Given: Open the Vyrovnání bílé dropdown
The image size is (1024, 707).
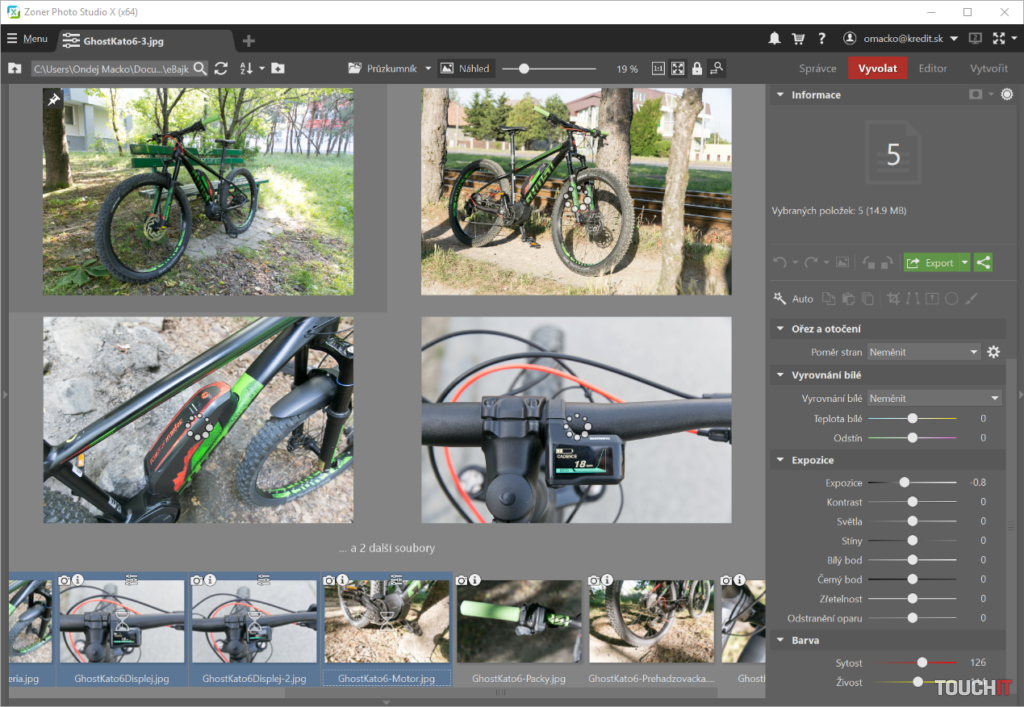Looking at the screenshot, I should 933,398.
